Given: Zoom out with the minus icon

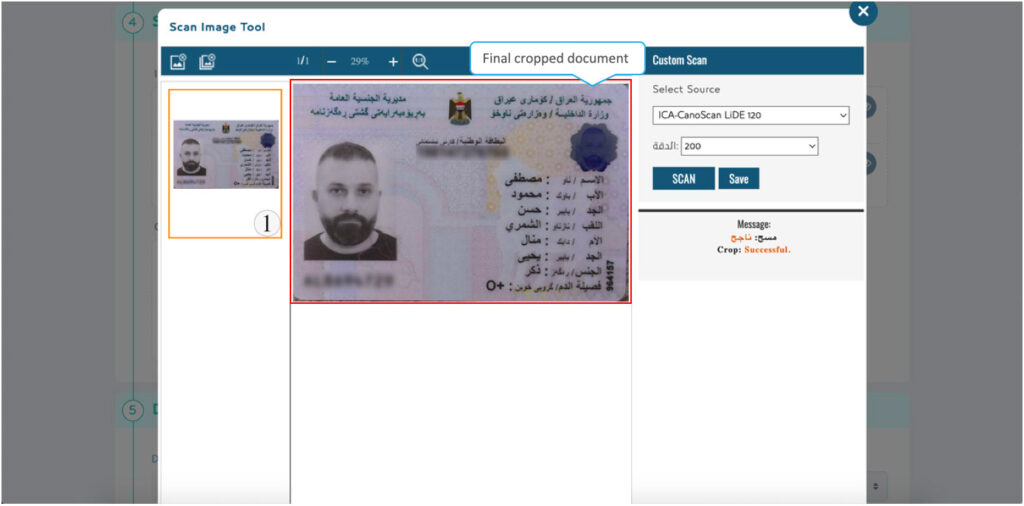Looking at the screenshot, I should pyautogui.click(x=332, y=61).
